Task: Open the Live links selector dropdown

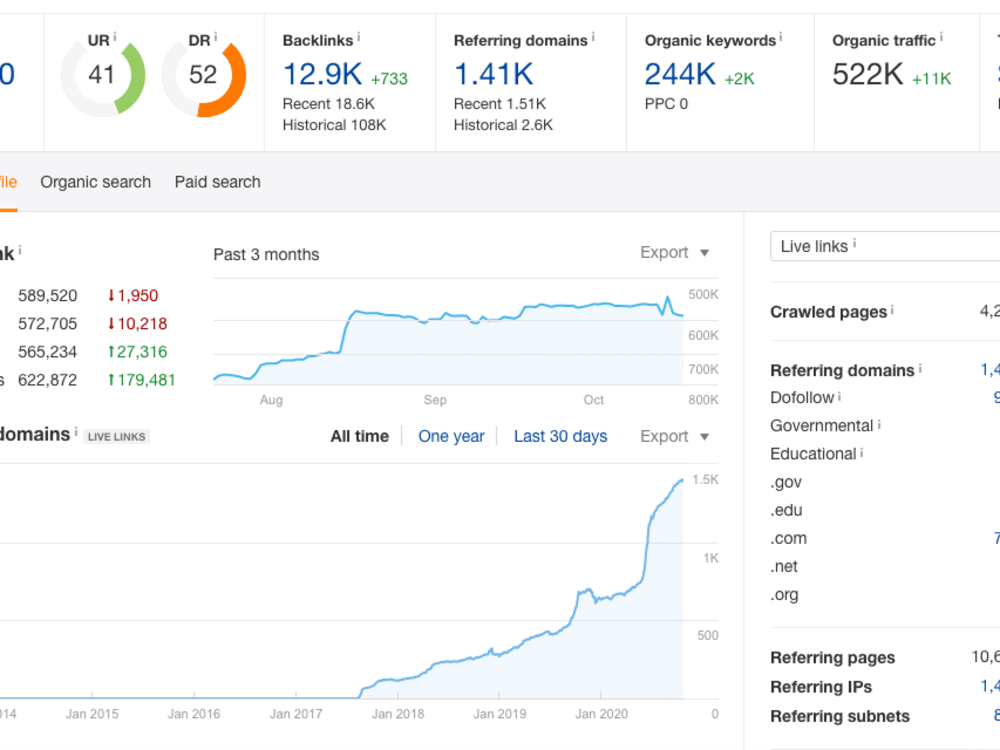Action: (885, 246)
